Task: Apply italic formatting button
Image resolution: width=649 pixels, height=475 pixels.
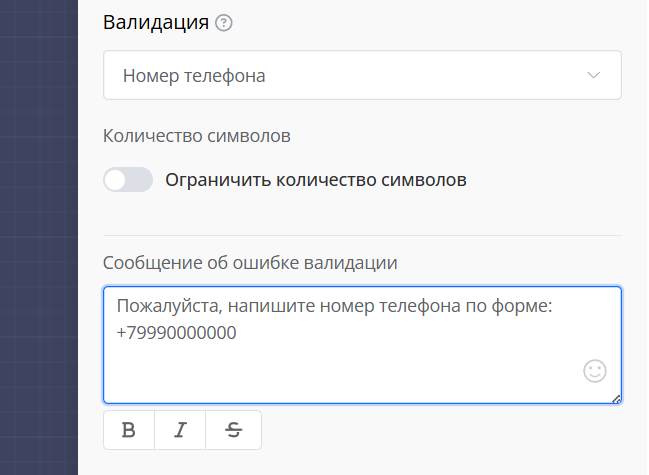Action: click(x=180, y=430)
